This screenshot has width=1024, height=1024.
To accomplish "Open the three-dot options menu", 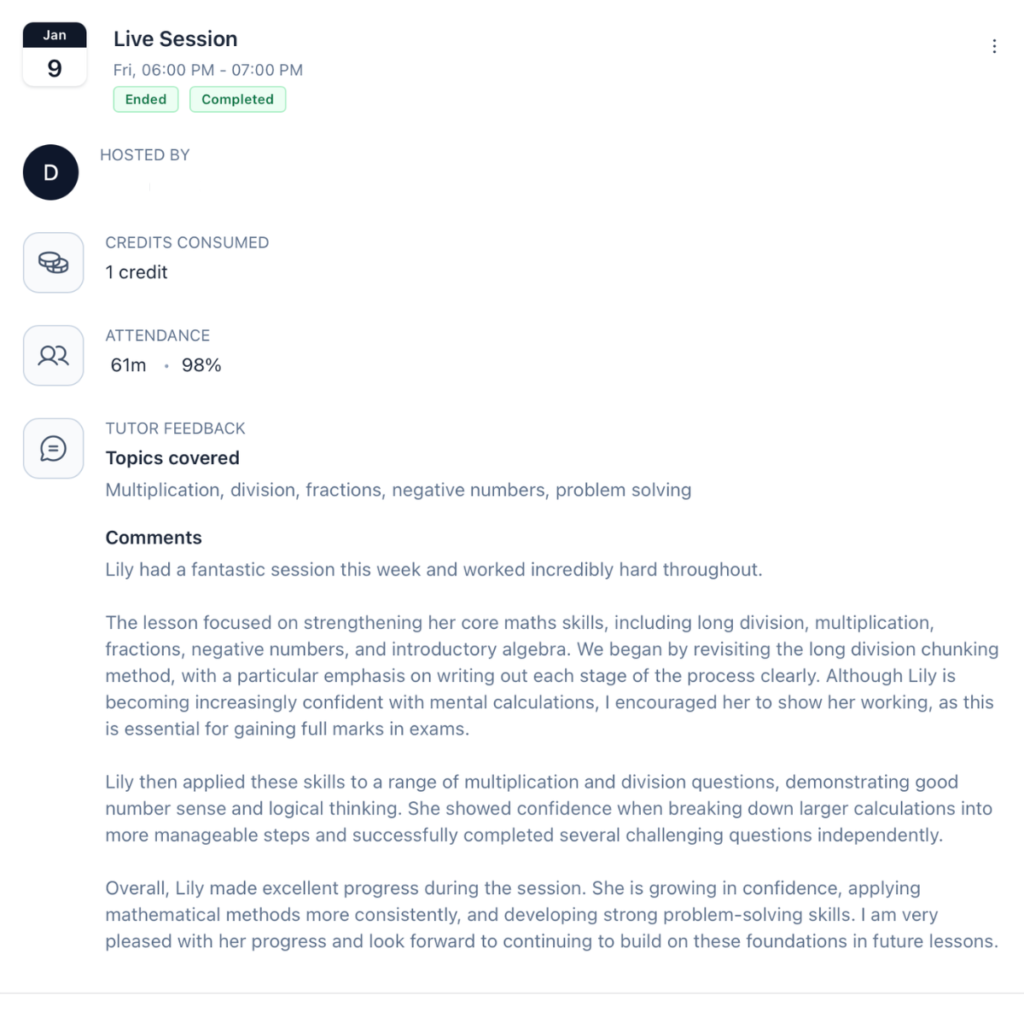I will 994,46.
